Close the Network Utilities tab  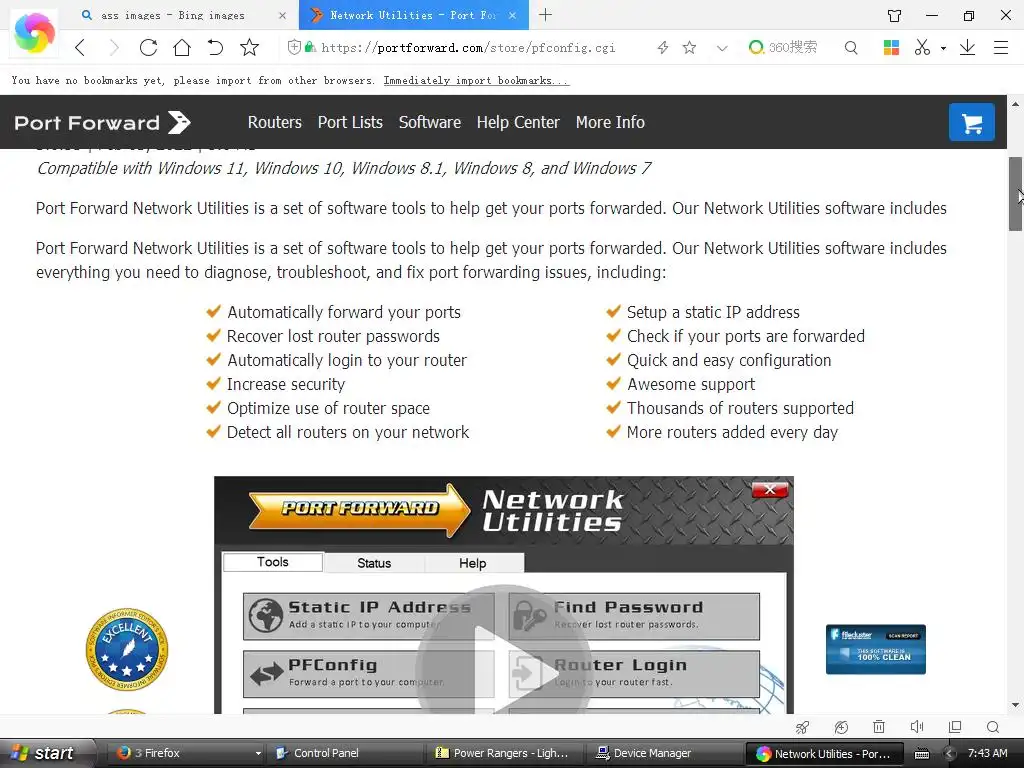coord(513,15)
